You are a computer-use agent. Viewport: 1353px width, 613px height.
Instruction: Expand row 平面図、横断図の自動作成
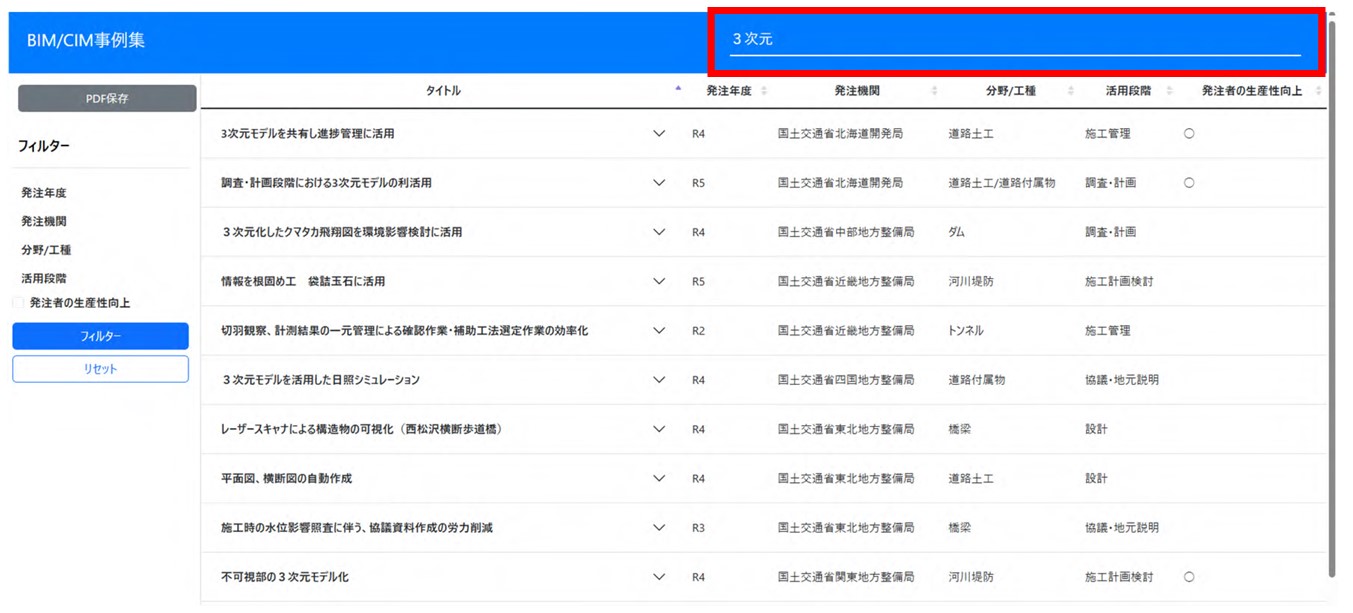click(x=659, y=479)
